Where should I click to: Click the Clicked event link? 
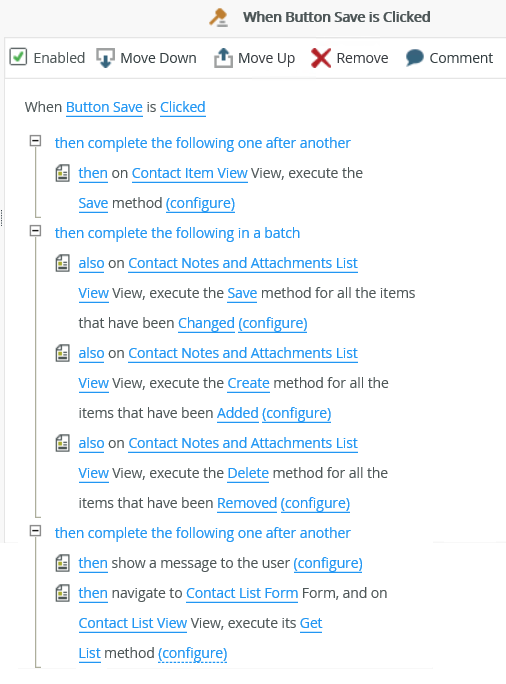point(183,107)
